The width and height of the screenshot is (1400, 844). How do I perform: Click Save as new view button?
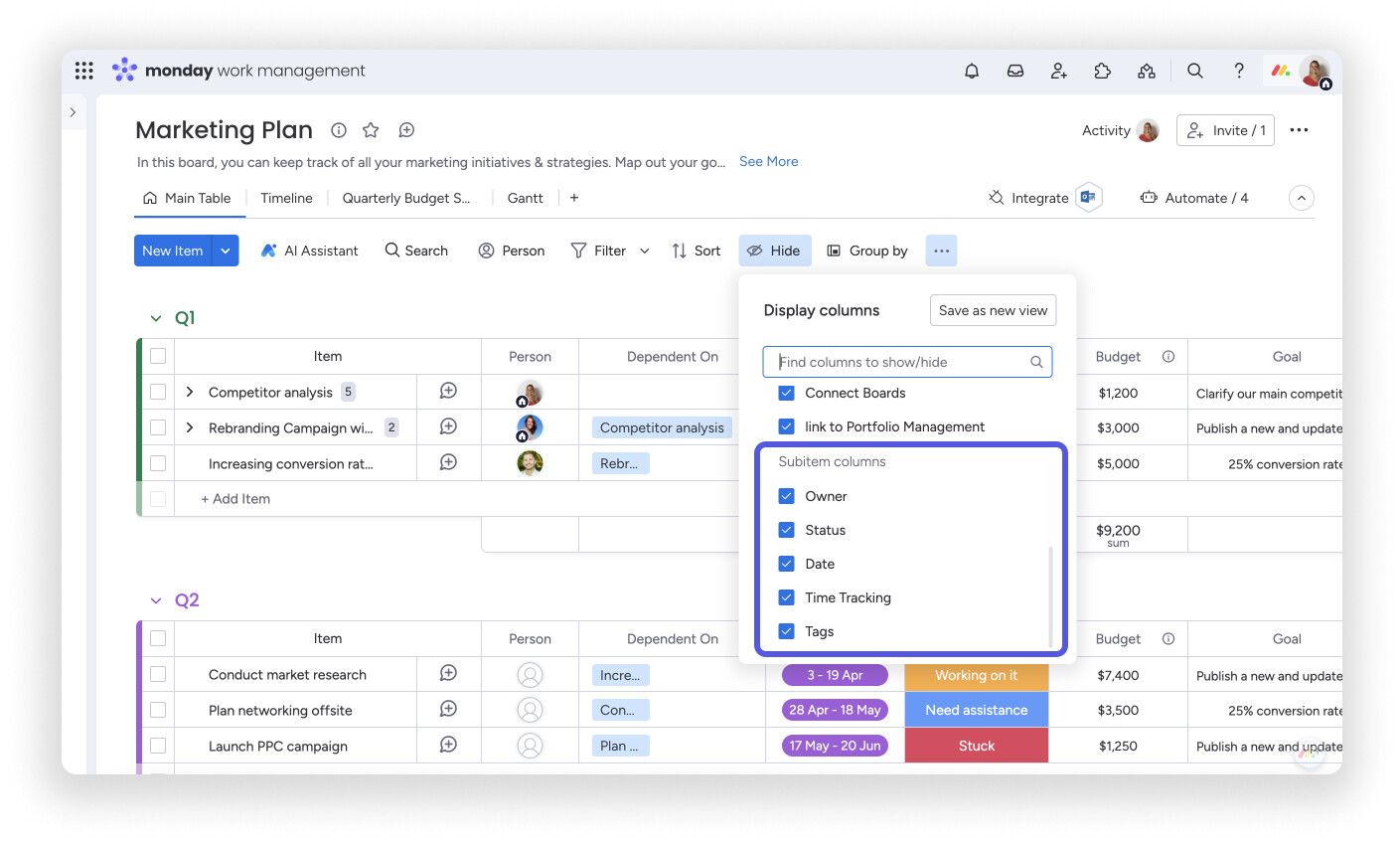click(993, 310)
